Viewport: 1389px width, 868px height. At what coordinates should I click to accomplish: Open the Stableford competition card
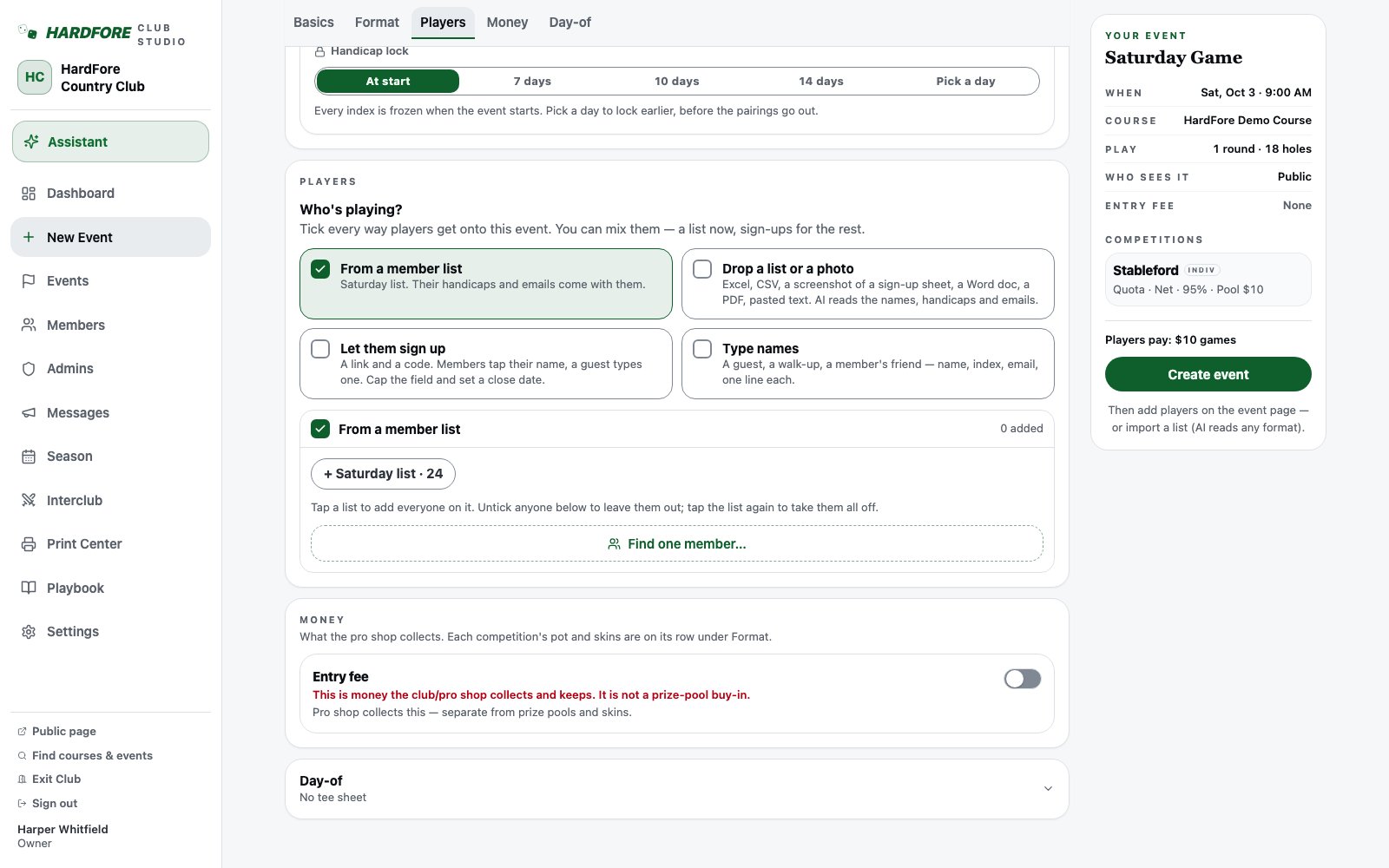click(1208, 279)
